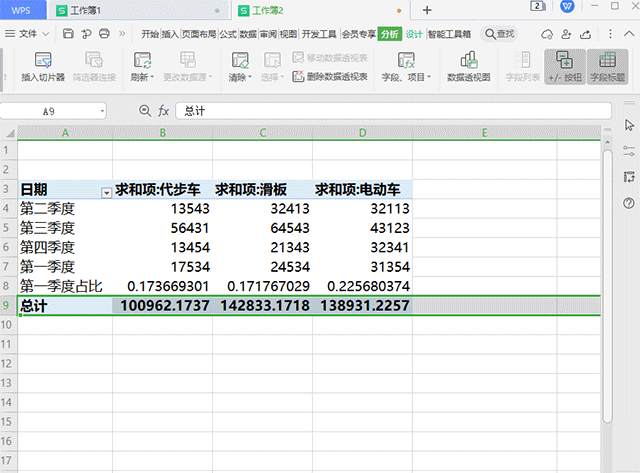The image size is (640, 473).
Task: Open the settings sliders icon in sidebar
Action: (629, 151)
